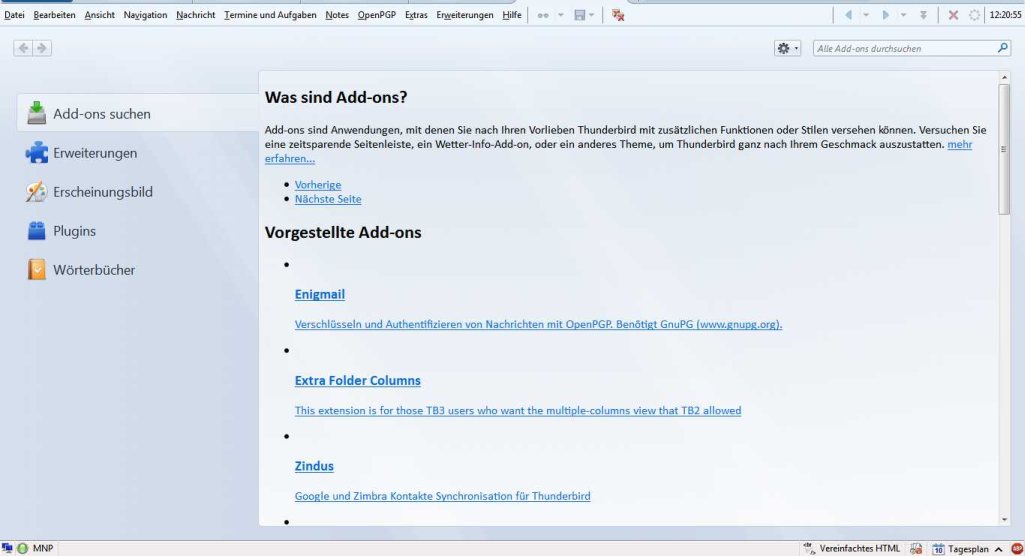Click Google und Zimbra Kontakte description link

point(443,496)
